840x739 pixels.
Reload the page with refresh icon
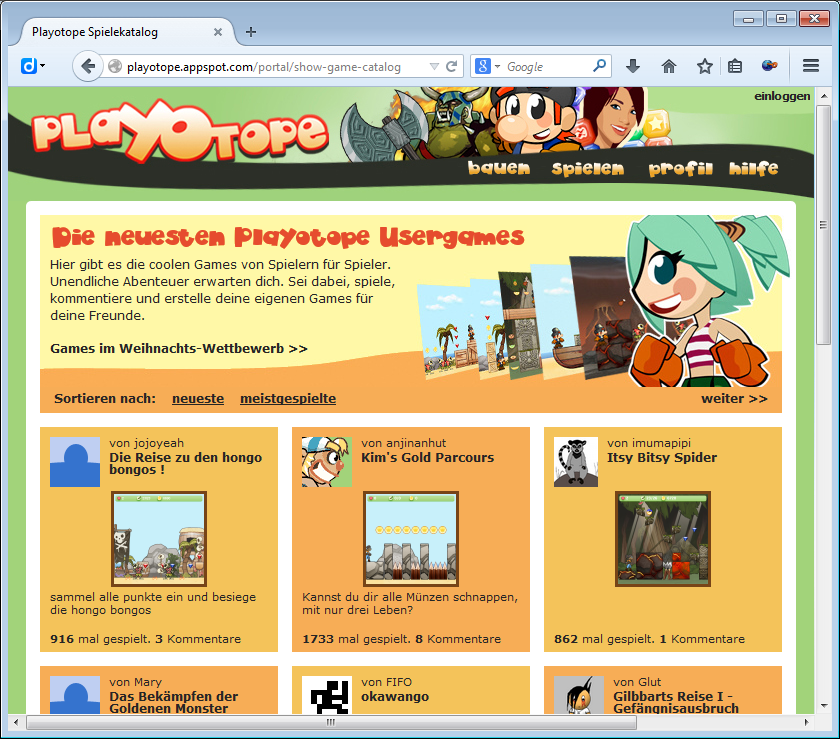[451, 65]
